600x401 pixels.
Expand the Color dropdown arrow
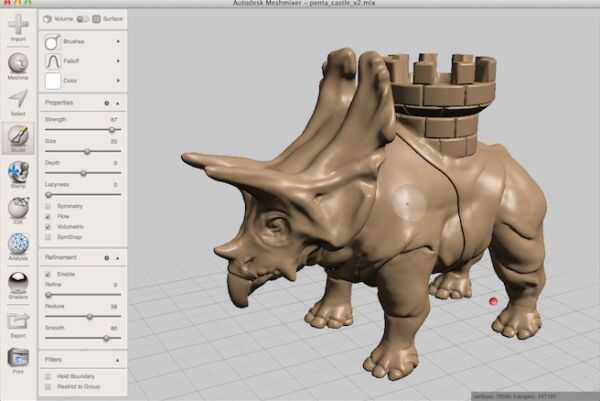[x=118, y=81]
